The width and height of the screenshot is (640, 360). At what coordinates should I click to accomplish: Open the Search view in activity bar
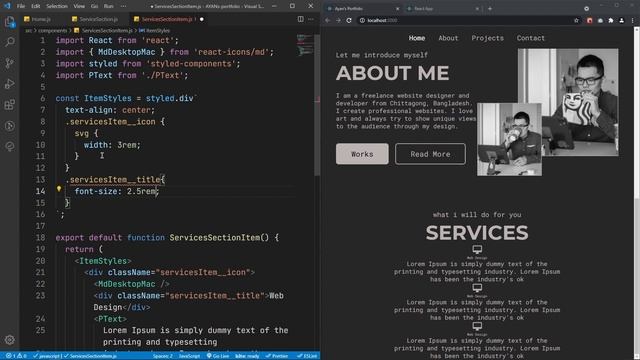click(x=10, y=42)
